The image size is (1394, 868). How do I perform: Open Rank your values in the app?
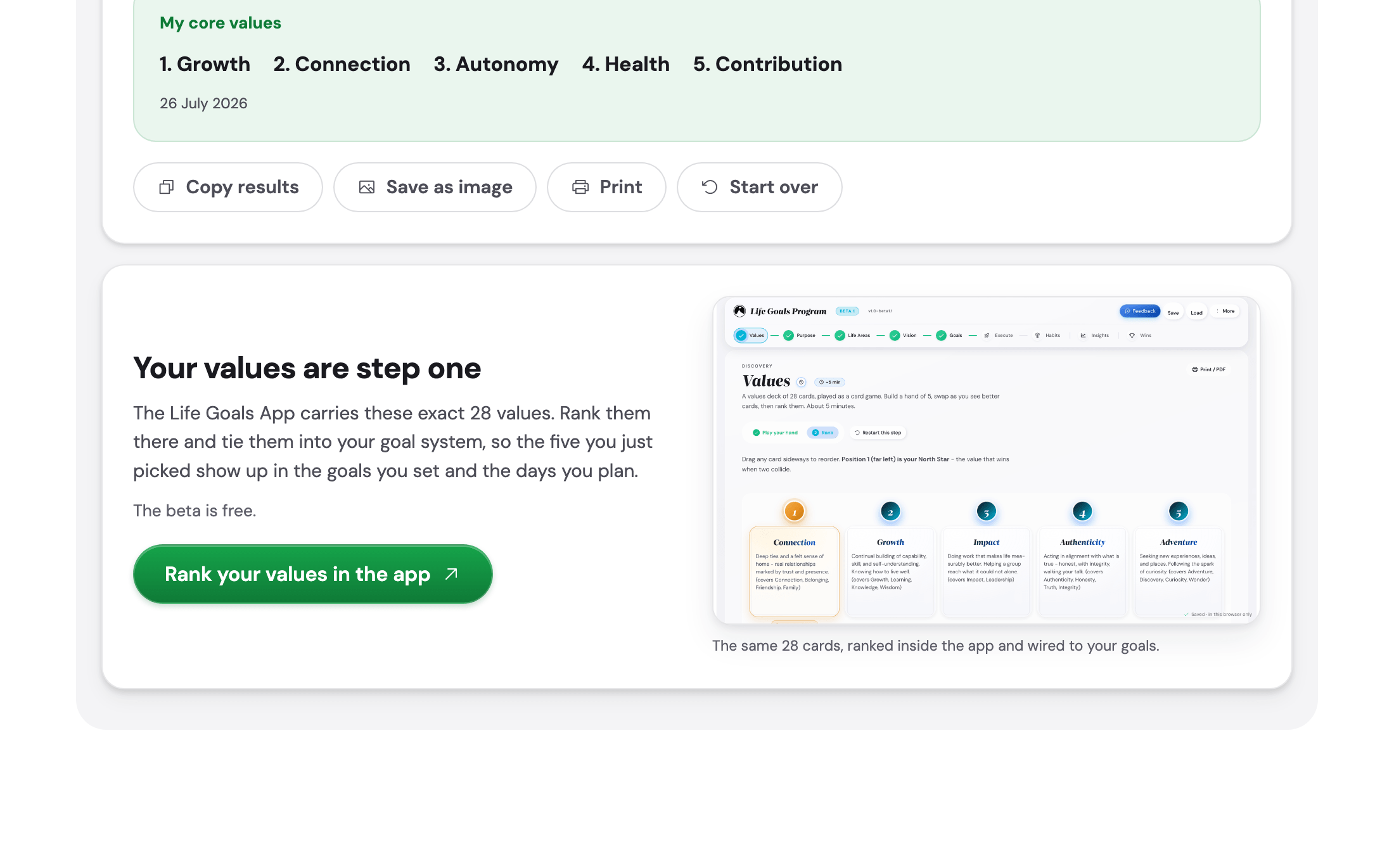(313, 574)
